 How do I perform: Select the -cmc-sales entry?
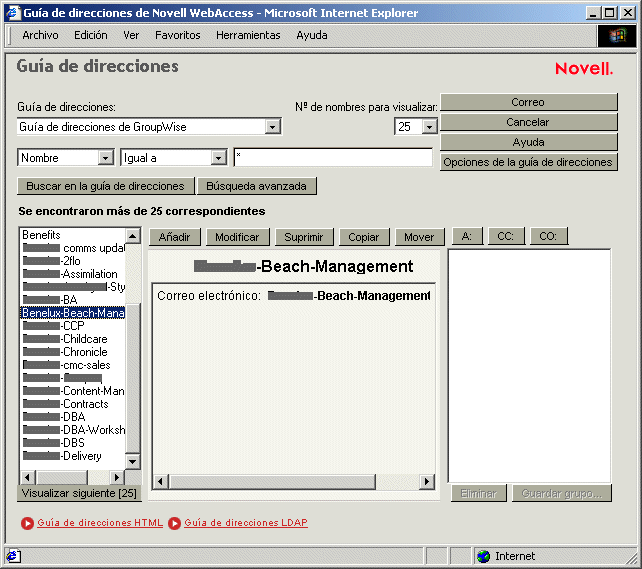pyautogui.click(x=72, y=365)
